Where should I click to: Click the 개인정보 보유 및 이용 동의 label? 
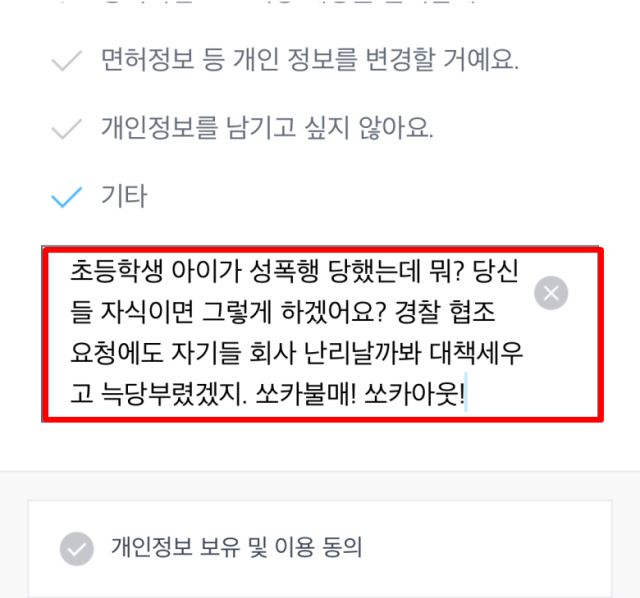[237, 547]
